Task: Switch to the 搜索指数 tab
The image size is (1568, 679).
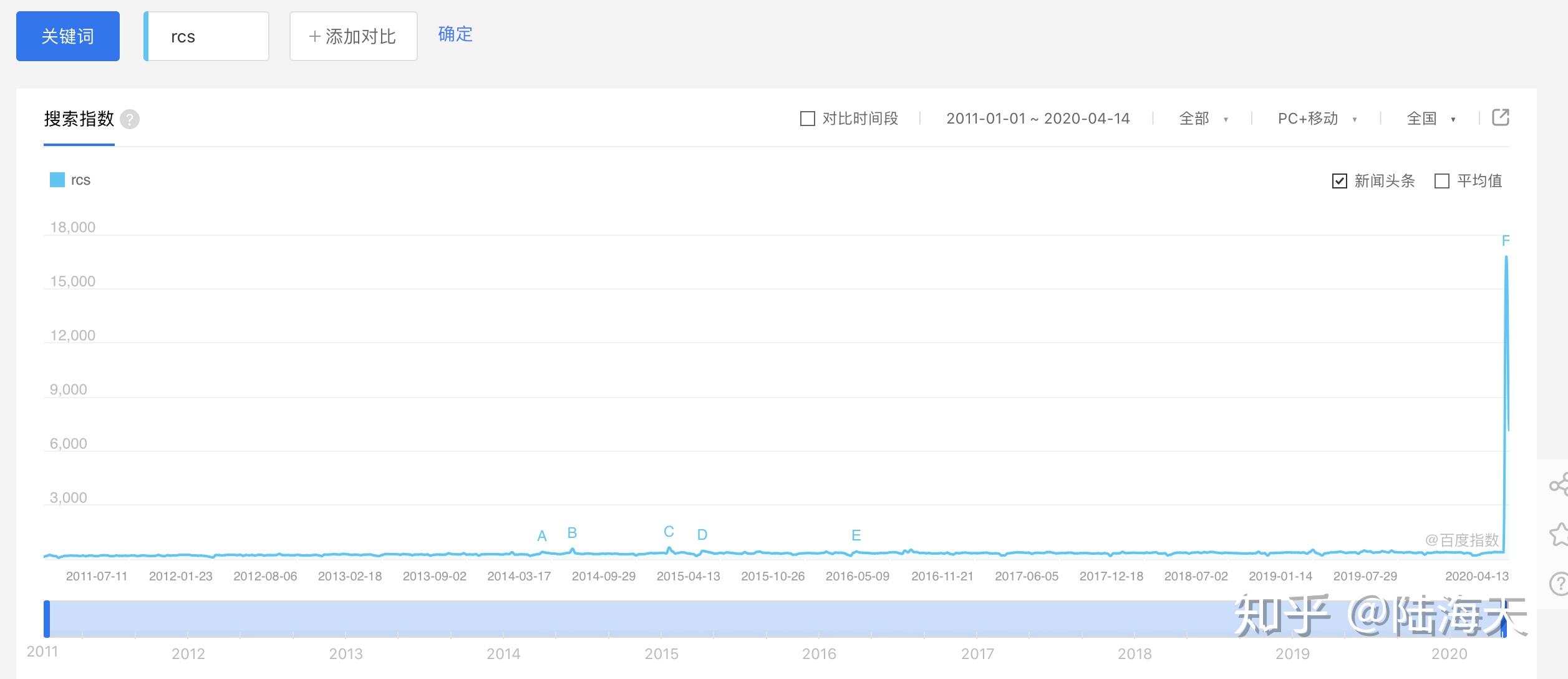Action: (x=77, y=119)
